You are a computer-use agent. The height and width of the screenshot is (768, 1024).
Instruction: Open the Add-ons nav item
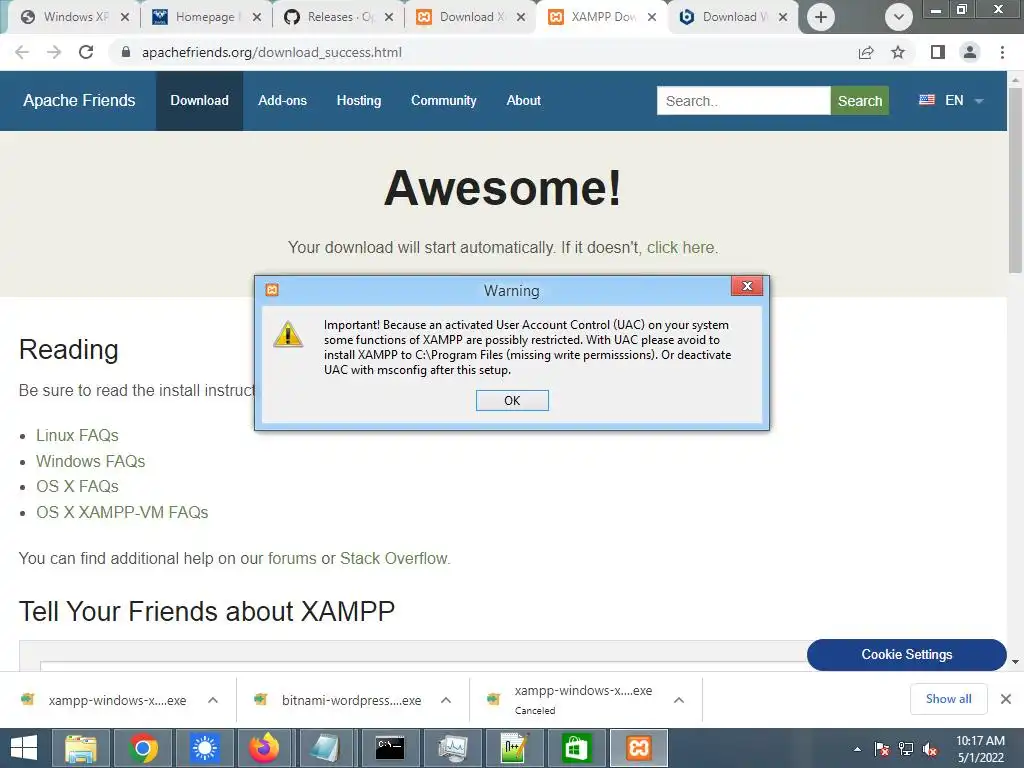[x=282, y=101]
